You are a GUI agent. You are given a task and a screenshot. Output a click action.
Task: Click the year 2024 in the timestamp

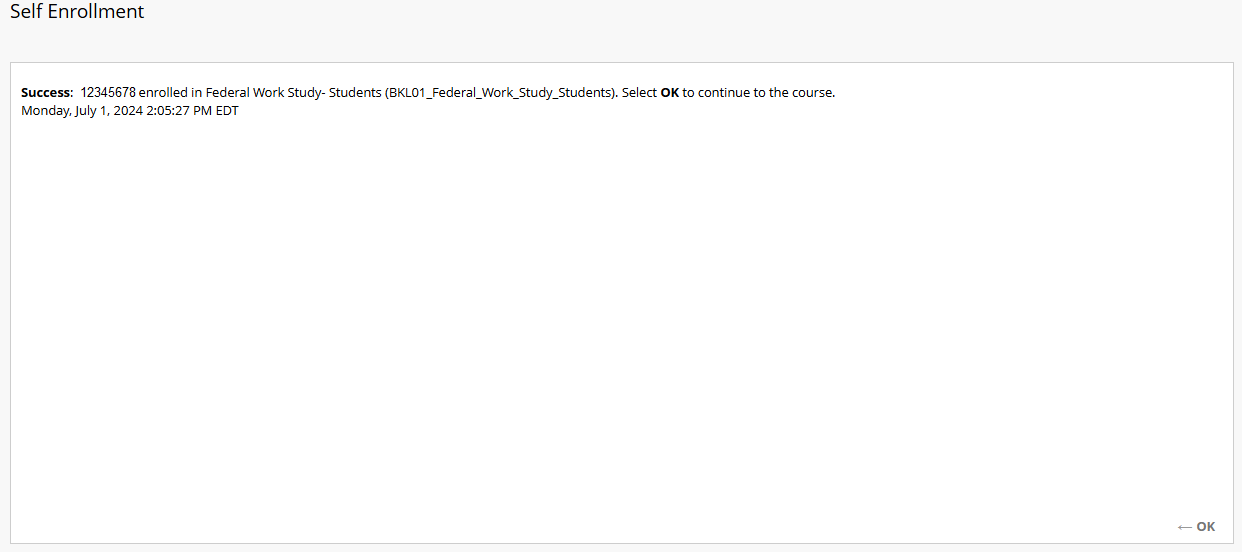tap(127, 111)
